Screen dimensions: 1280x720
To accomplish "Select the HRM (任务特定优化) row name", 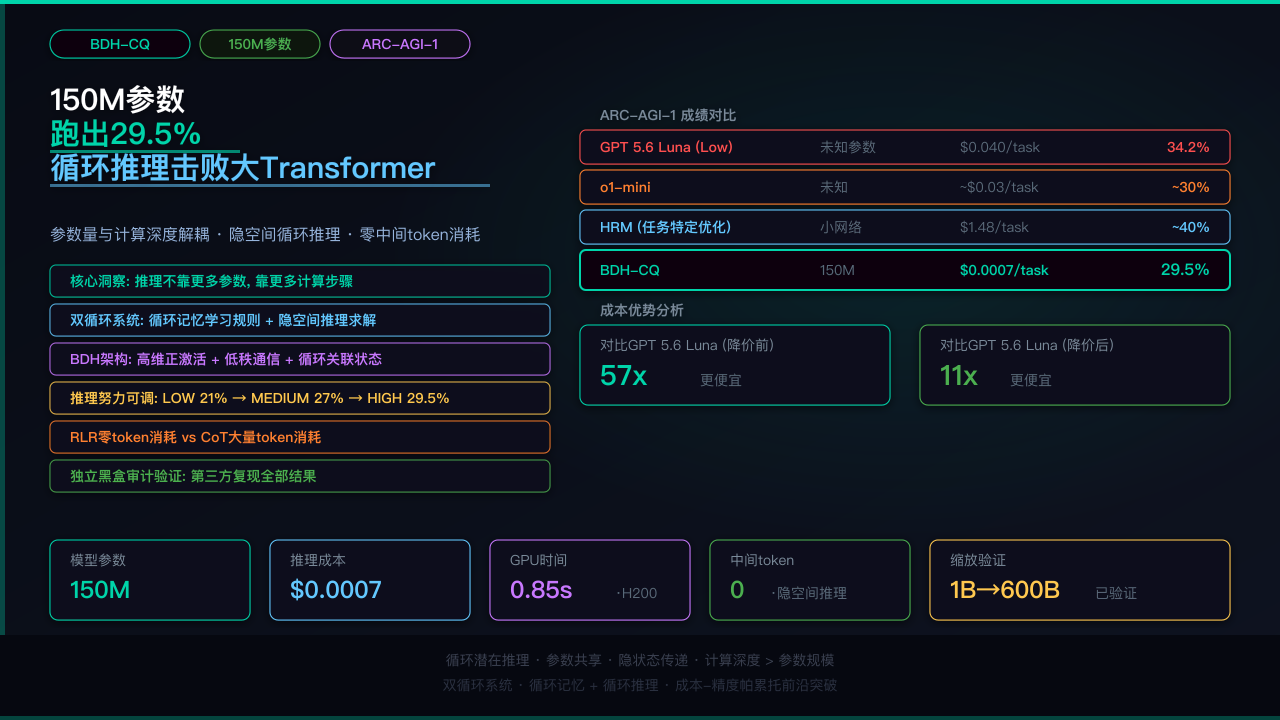I will pos(666,227).
